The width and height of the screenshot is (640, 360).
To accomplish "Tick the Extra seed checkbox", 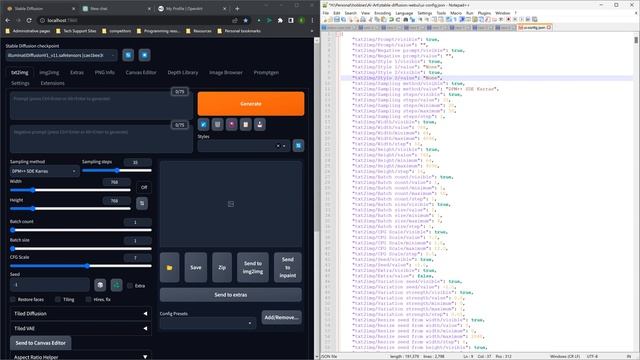I will (x=130, y=286).
